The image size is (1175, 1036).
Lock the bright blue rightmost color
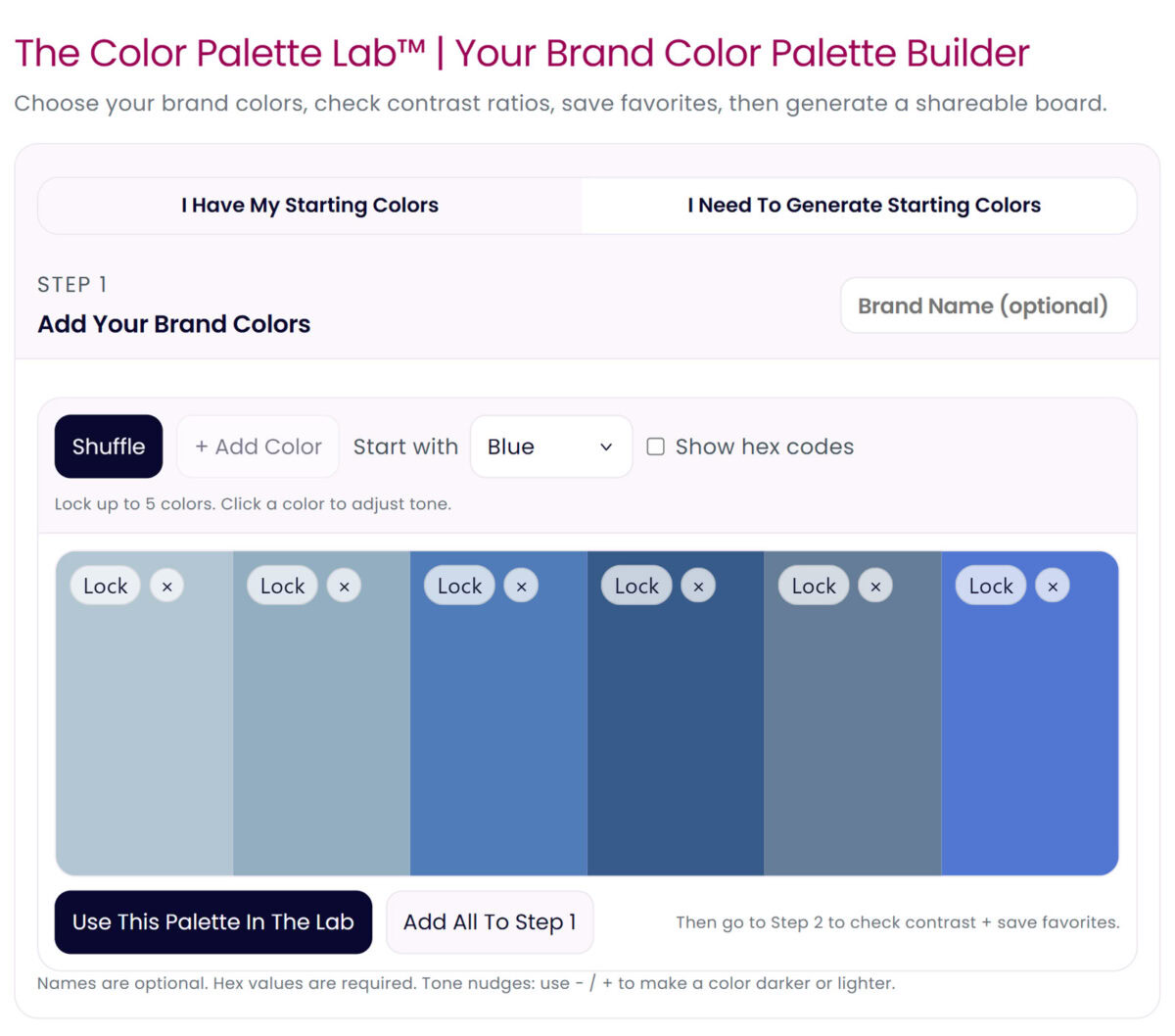990,586
